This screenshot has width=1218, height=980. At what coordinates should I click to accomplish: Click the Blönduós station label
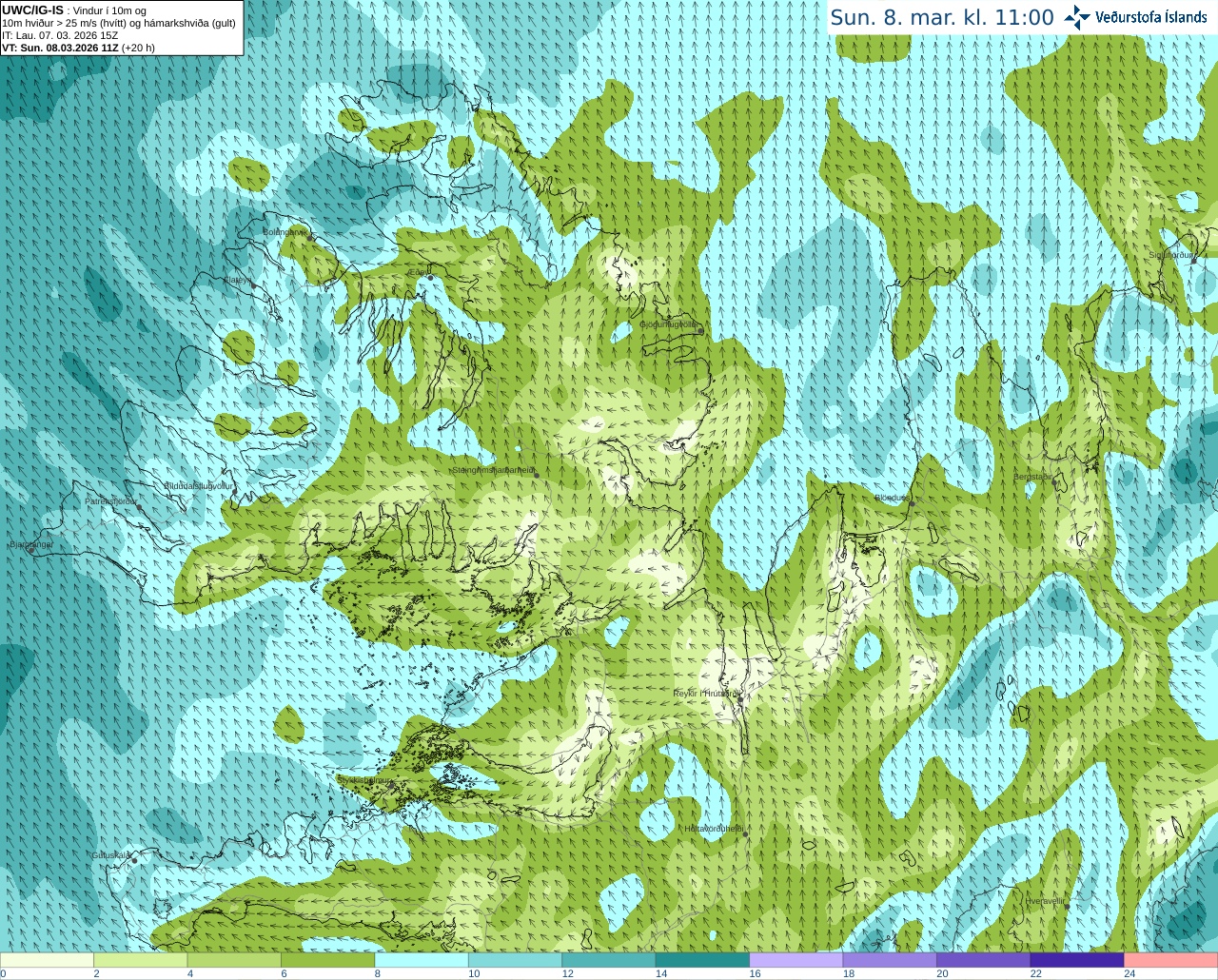pos(892,498)
